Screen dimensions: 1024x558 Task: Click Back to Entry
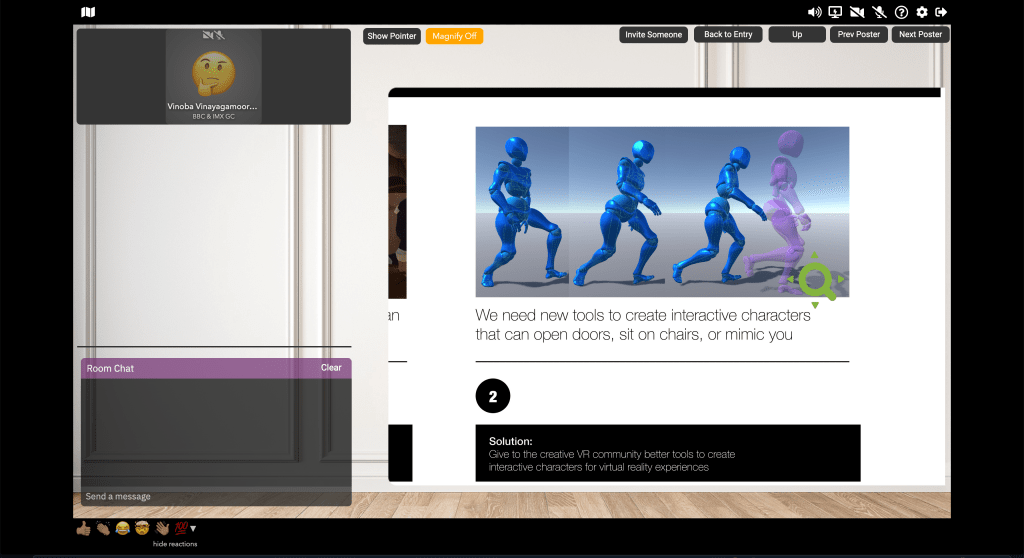(728, 35)
